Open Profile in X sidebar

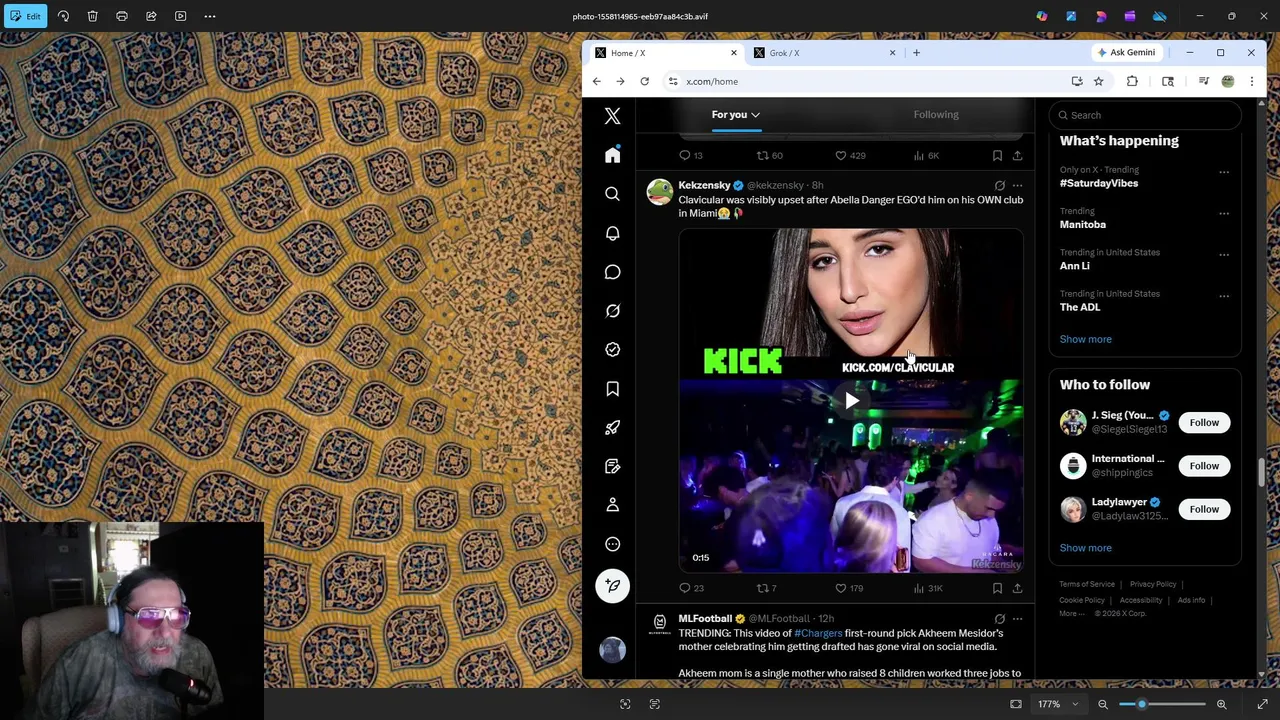coord(613,505)
